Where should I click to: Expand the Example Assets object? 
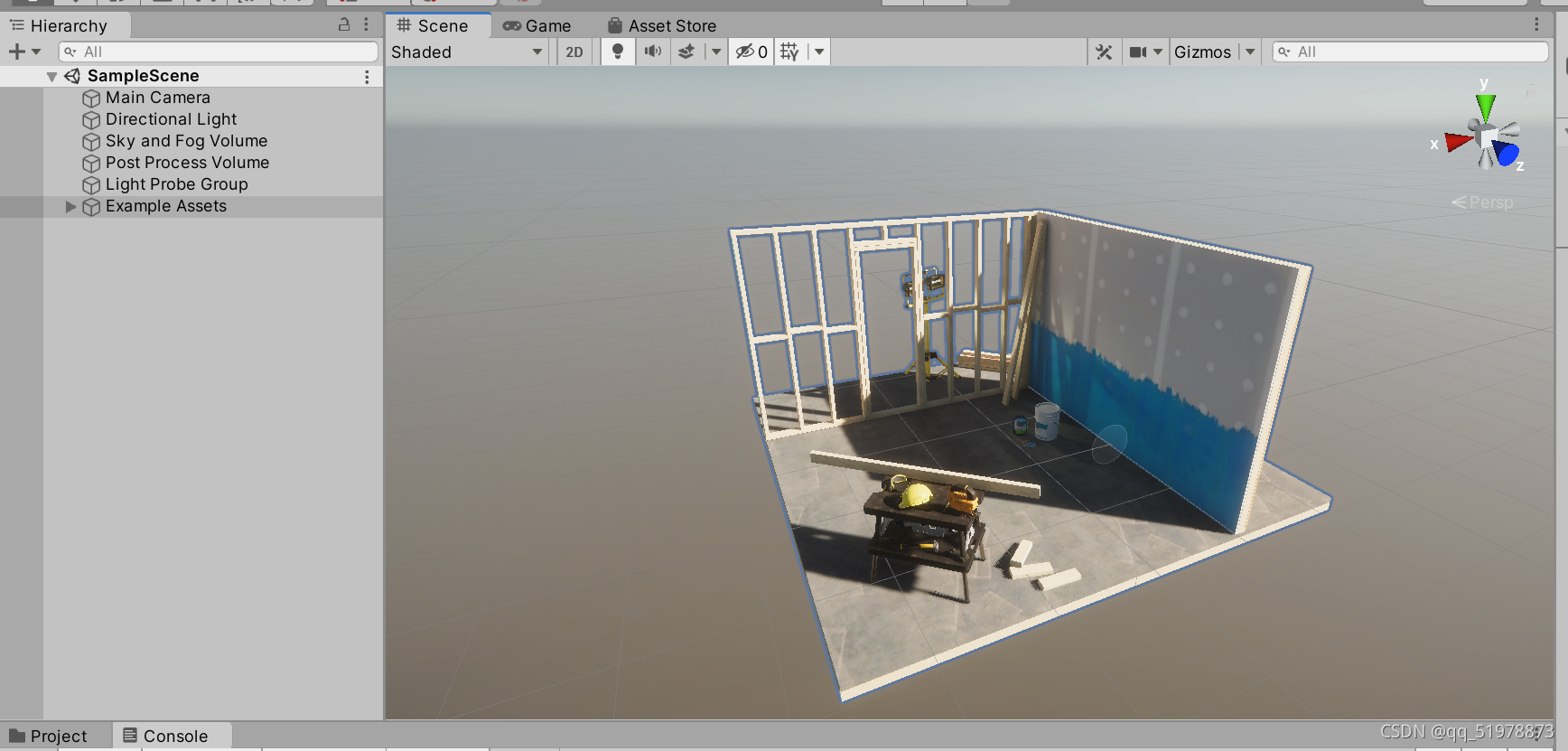70,207
